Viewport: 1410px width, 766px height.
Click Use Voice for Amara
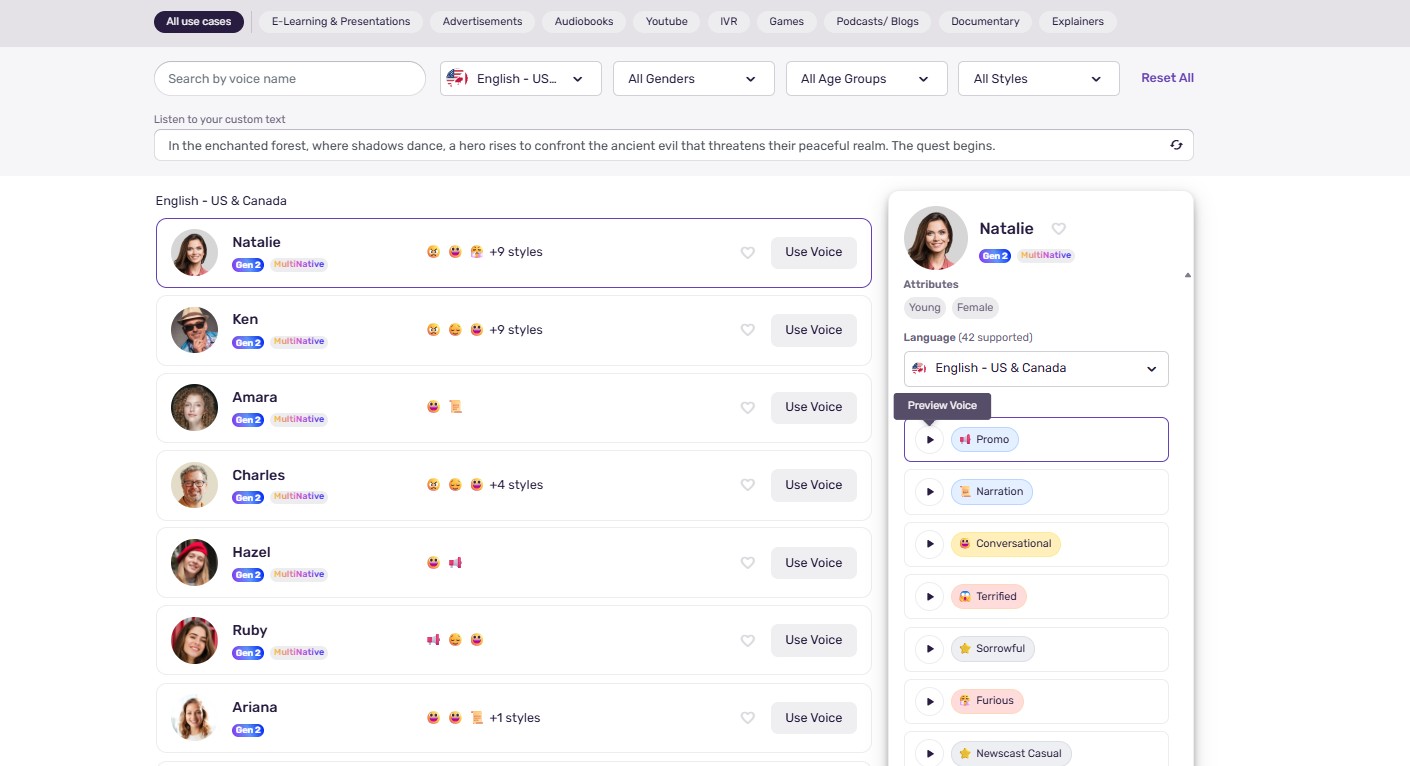(814, 407)
